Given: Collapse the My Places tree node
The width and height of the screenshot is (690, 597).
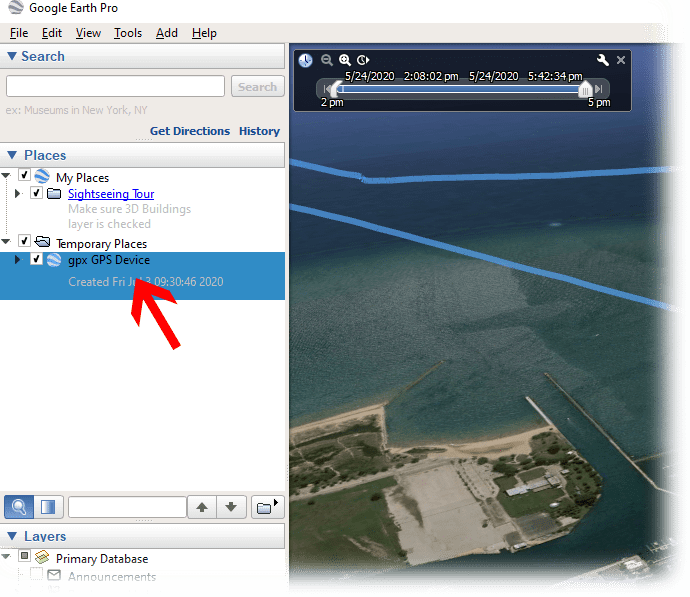Looking at the screenshot, I should (x=6, y=176).
